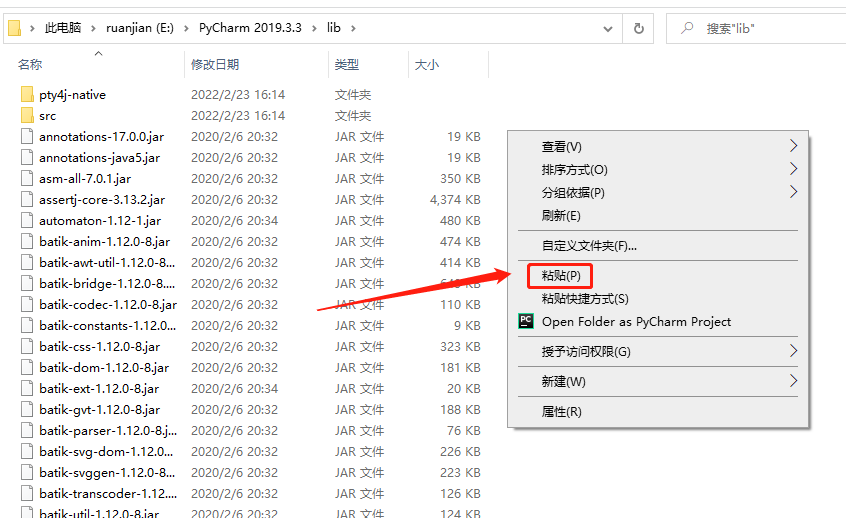Image resolution: width=846 pixels, height=518 pixels.
Task: Click the 9 KB size cell
Action: pyautogui.click(x=467, y=326)
